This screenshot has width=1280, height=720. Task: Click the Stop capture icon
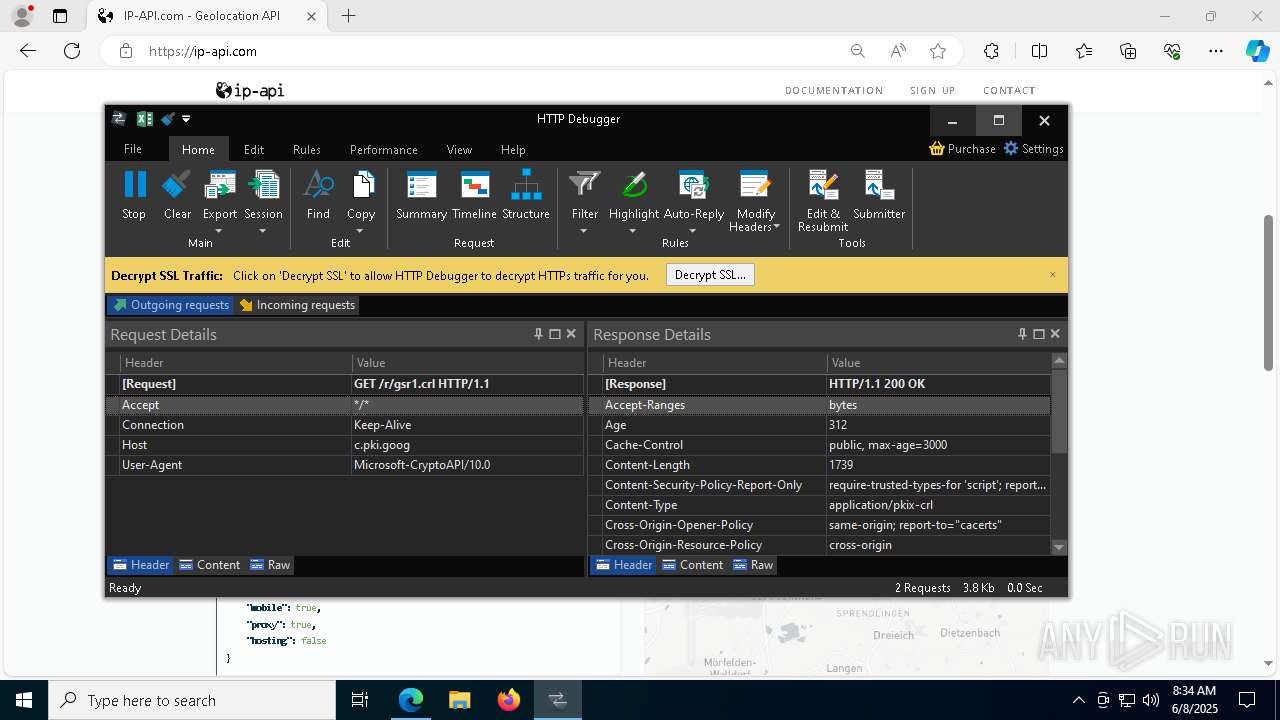tap(134, 185)
